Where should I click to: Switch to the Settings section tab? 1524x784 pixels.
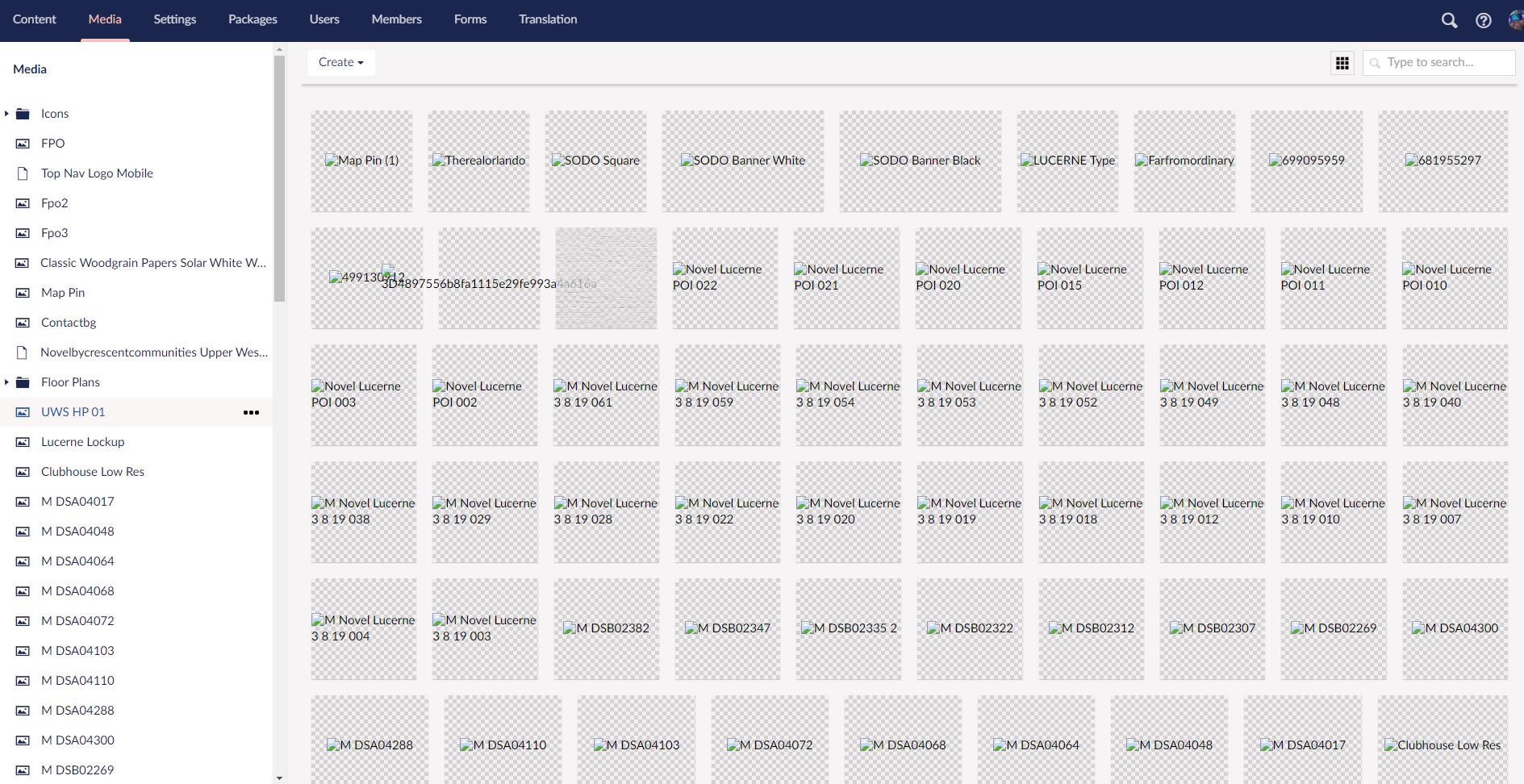click(174, 19)
